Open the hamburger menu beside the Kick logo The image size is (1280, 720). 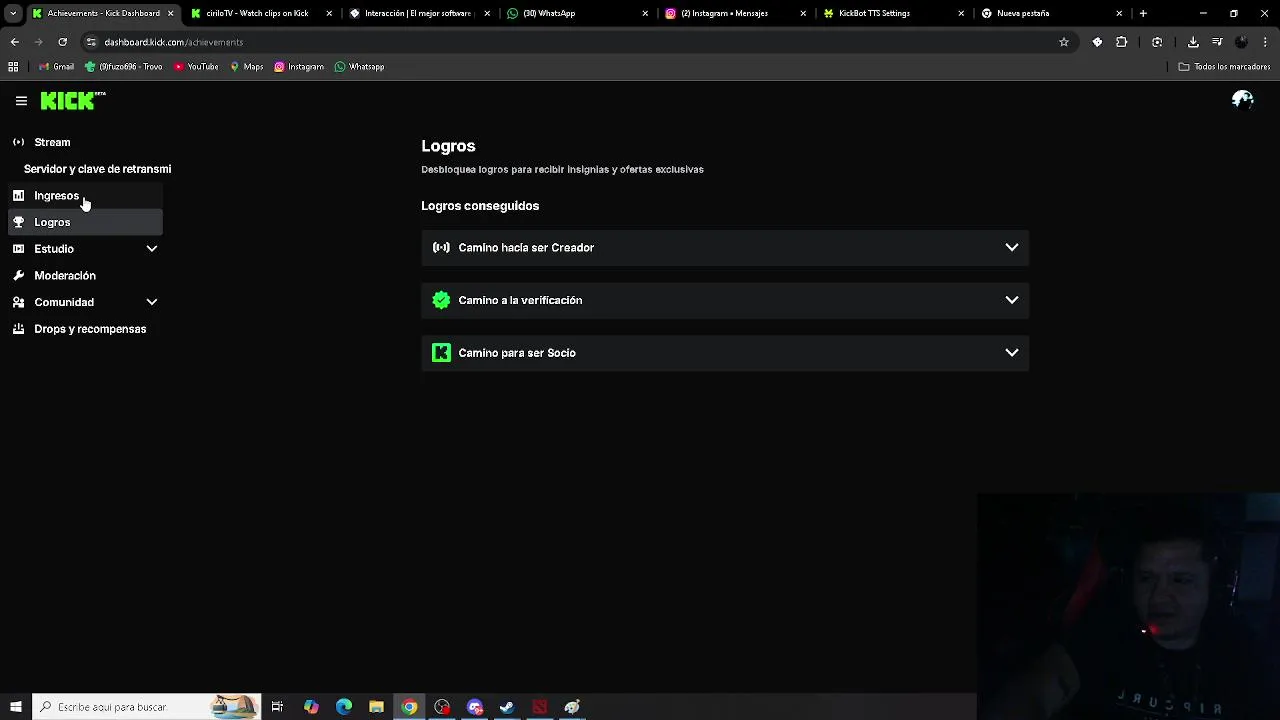[x=21, y=101]
